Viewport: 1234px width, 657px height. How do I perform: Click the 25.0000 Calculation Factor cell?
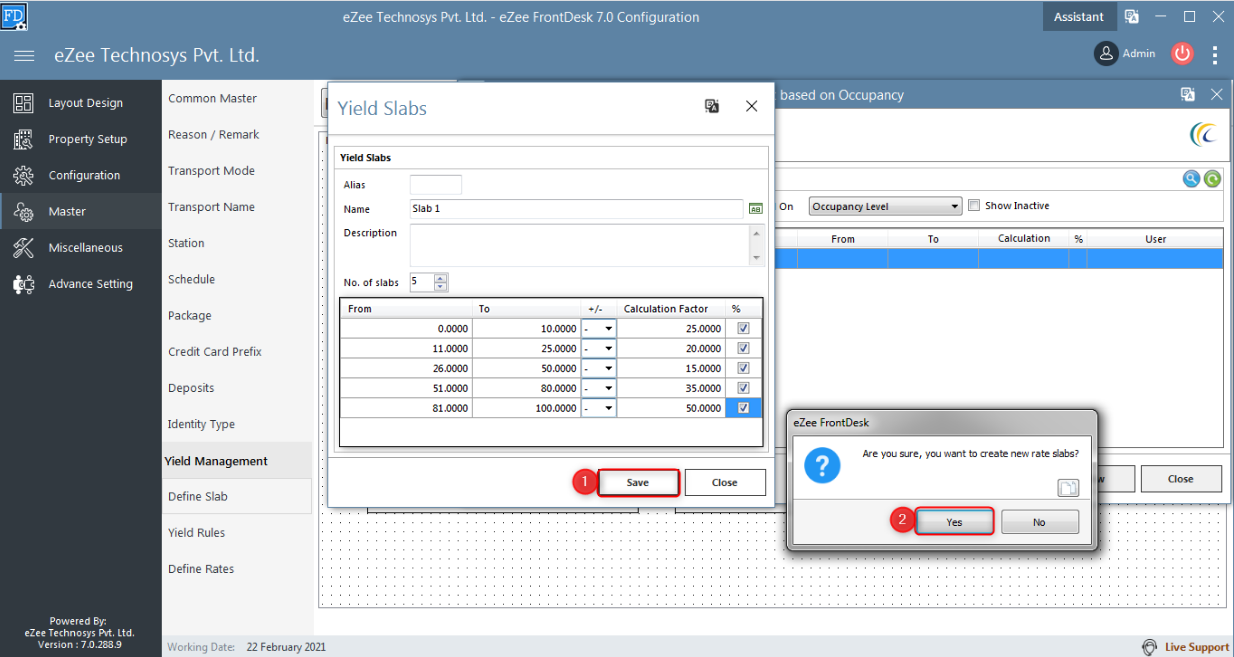671,328
